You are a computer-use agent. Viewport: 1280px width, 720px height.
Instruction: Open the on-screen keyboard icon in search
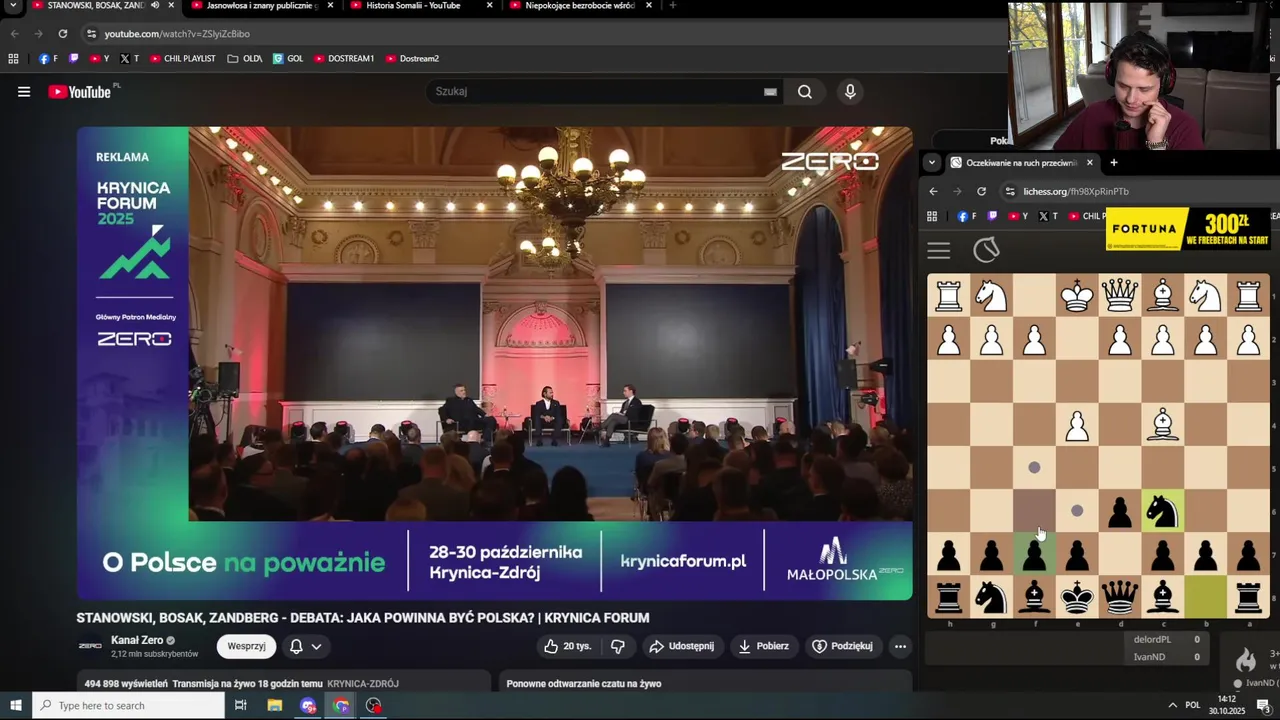tap(770, 92)
